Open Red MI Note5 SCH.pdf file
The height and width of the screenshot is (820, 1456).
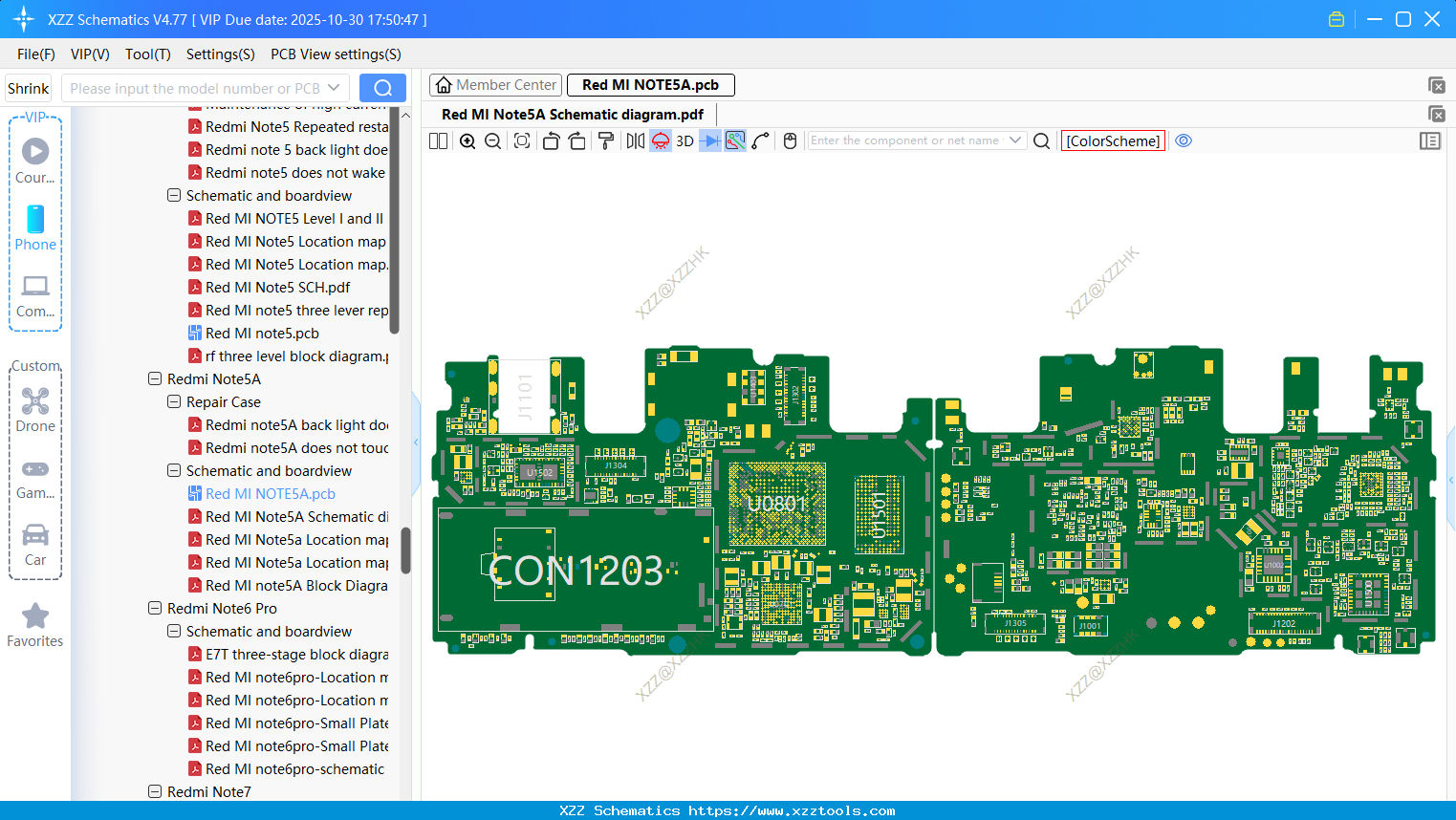pos(277,287)
